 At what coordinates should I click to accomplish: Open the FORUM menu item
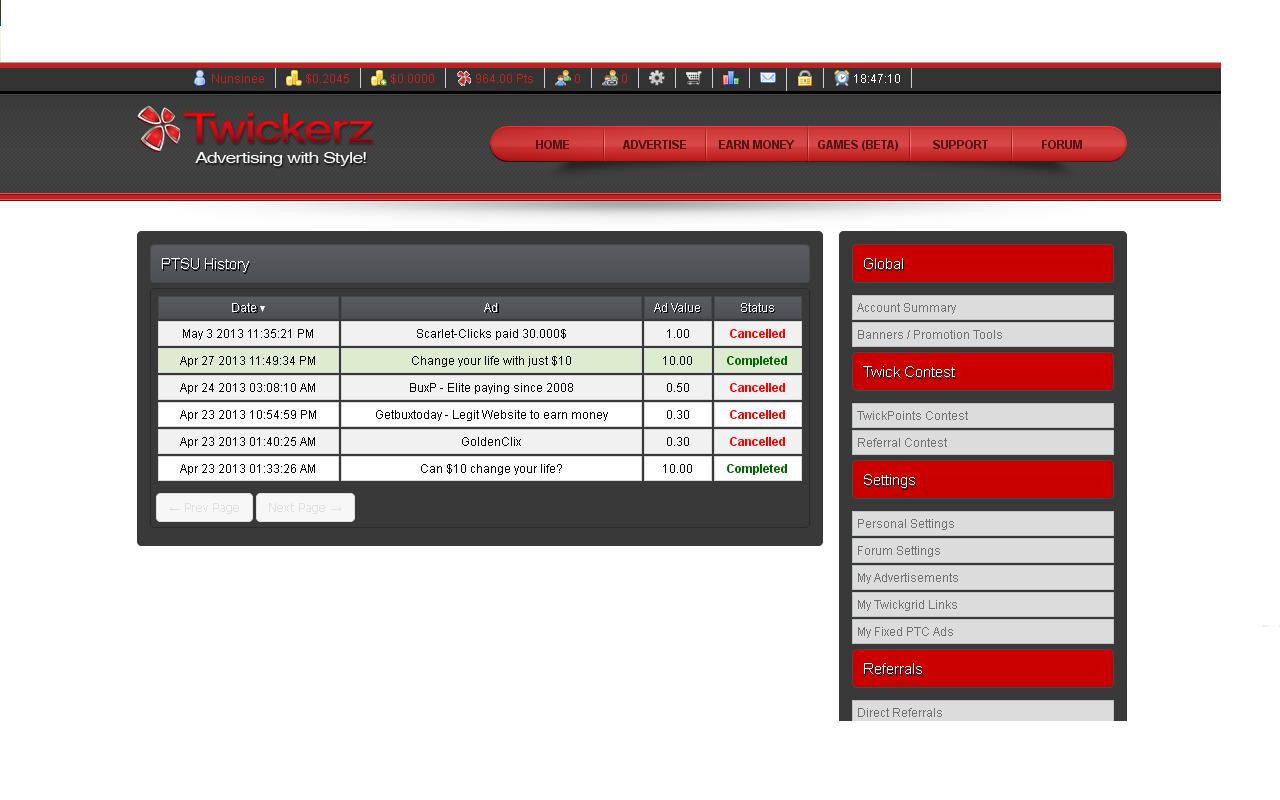[1062, 144]
